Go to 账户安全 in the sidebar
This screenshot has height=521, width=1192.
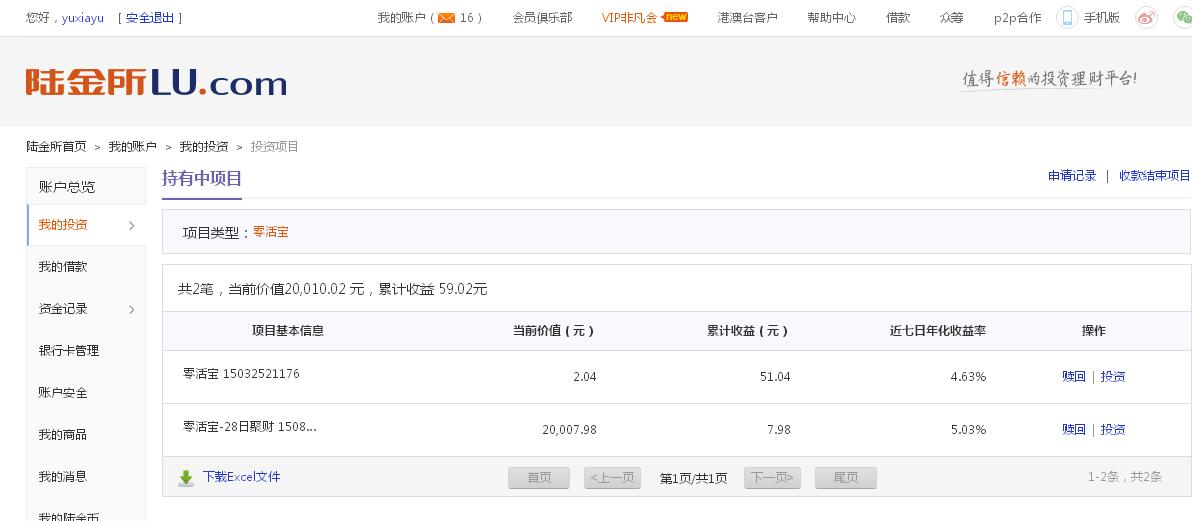coord(63,392)
